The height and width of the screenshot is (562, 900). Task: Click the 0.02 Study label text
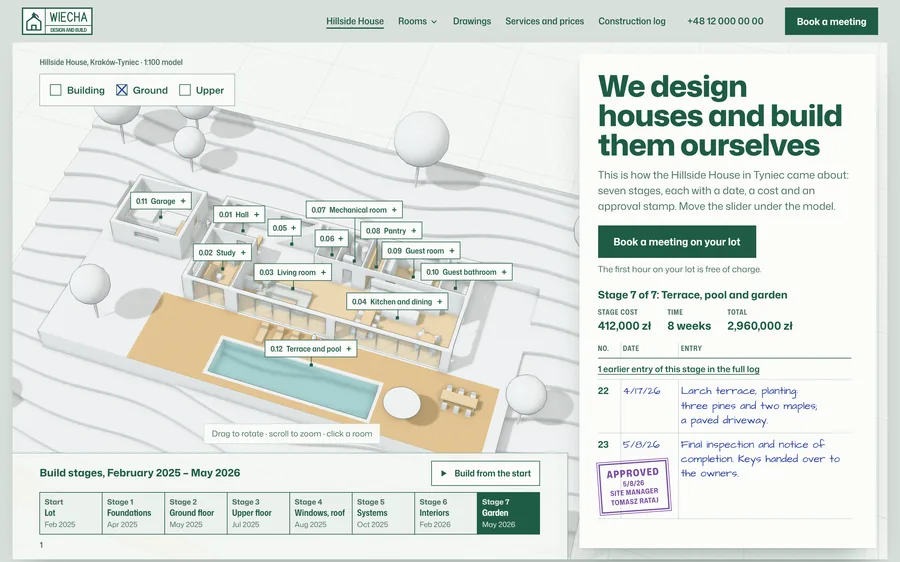tap(217, 253)
